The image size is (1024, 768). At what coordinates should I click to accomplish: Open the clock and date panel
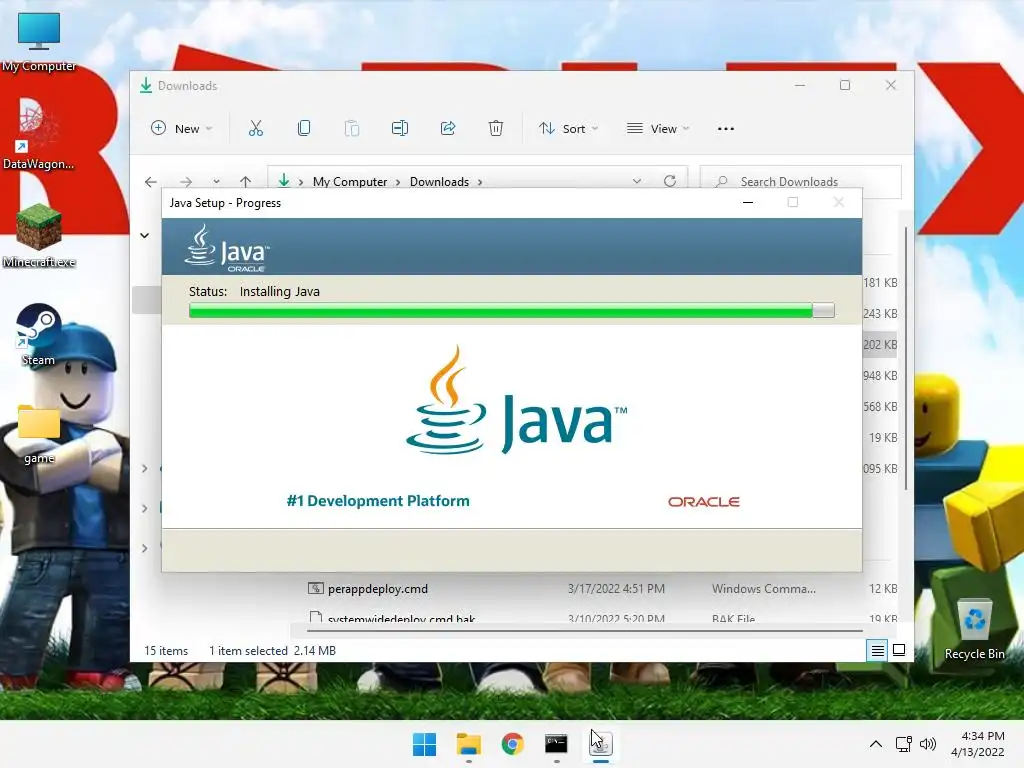[x=978, y=744]
